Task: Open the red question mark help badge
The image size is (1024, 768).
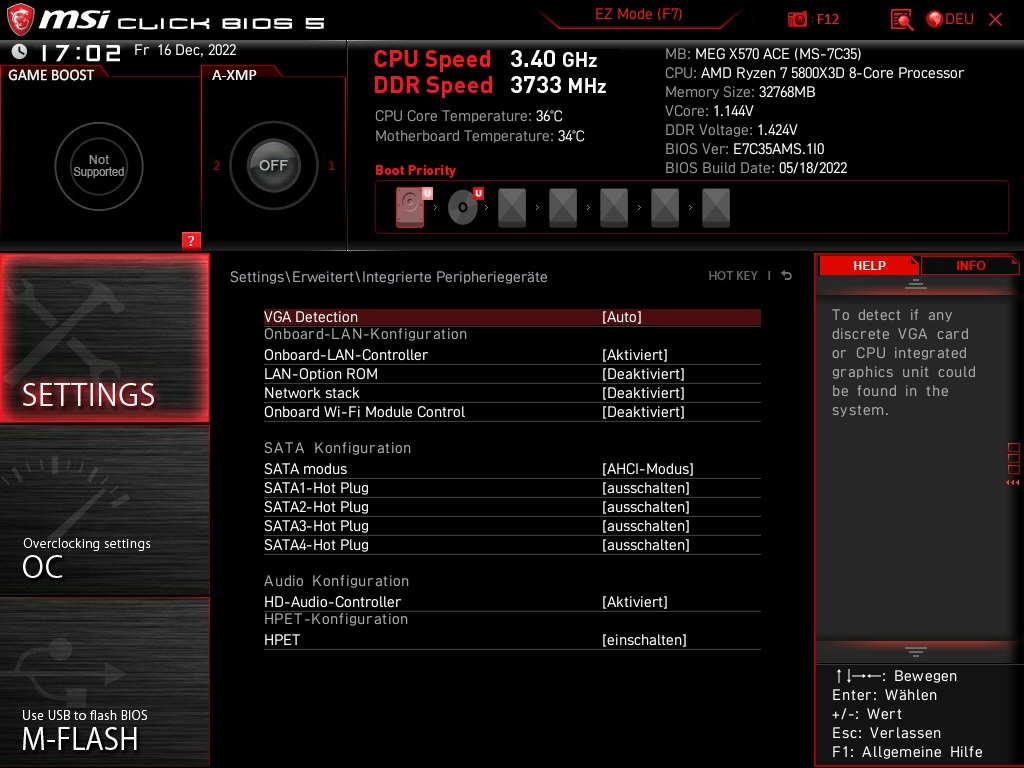Action: coord(191,240)
